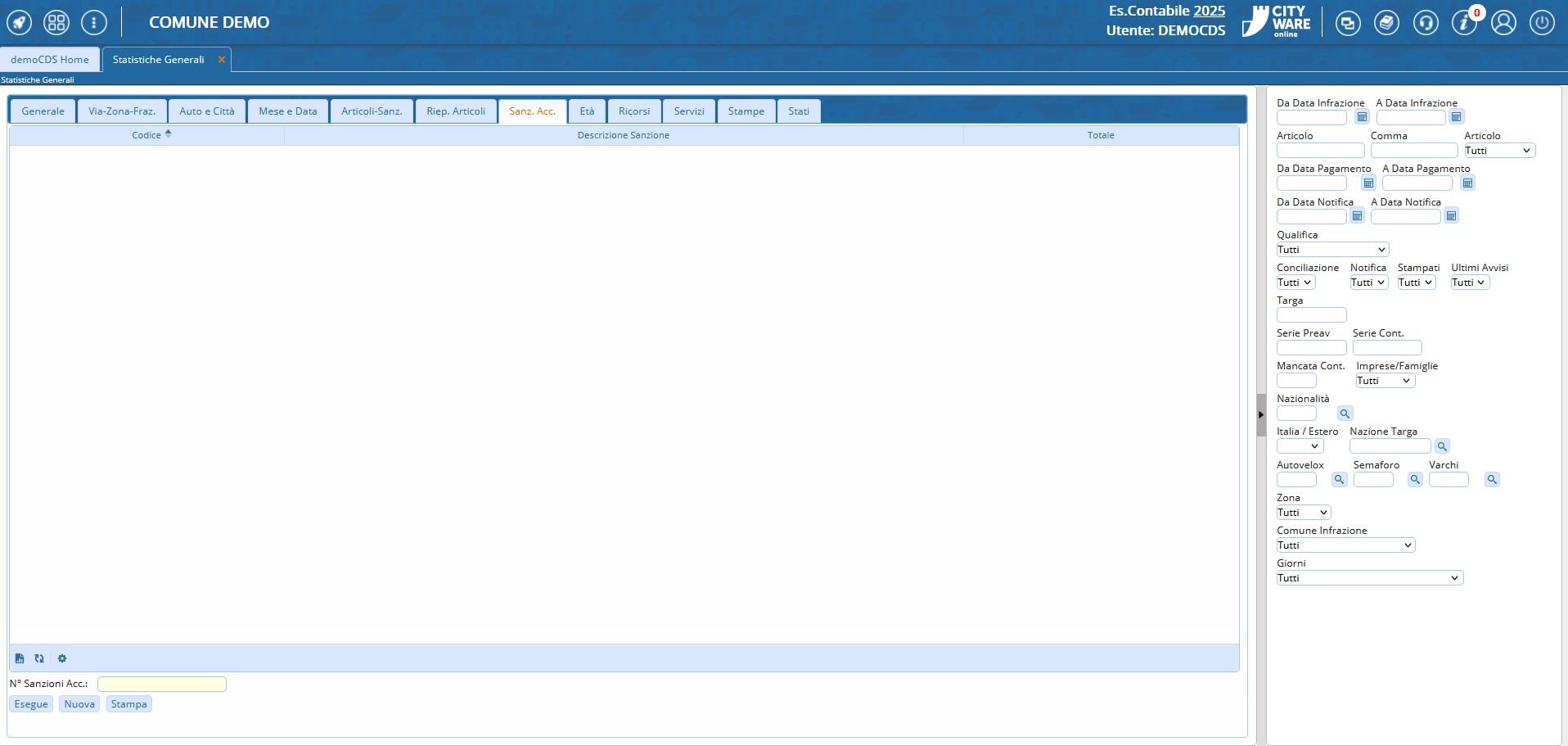
Task: Open the user profile icon
Action: pyautogui.click(x=1503, y=23)
